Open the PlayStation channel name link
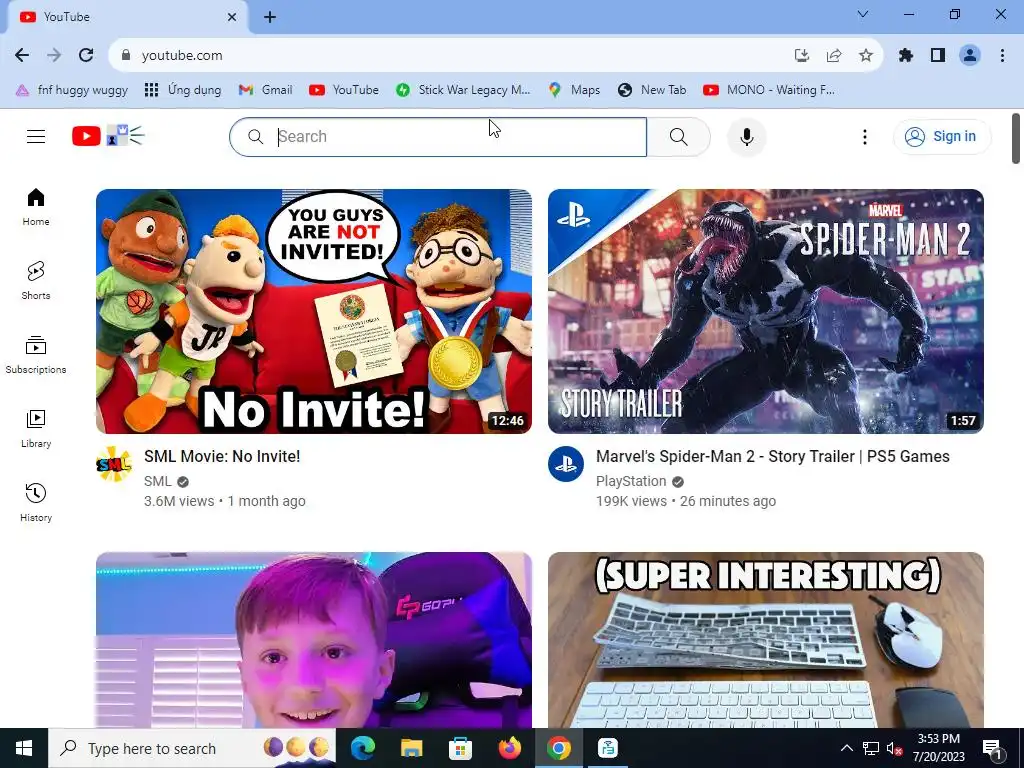Image resolution: width=1024 pixels, height=768 pixels. (631, 481)
